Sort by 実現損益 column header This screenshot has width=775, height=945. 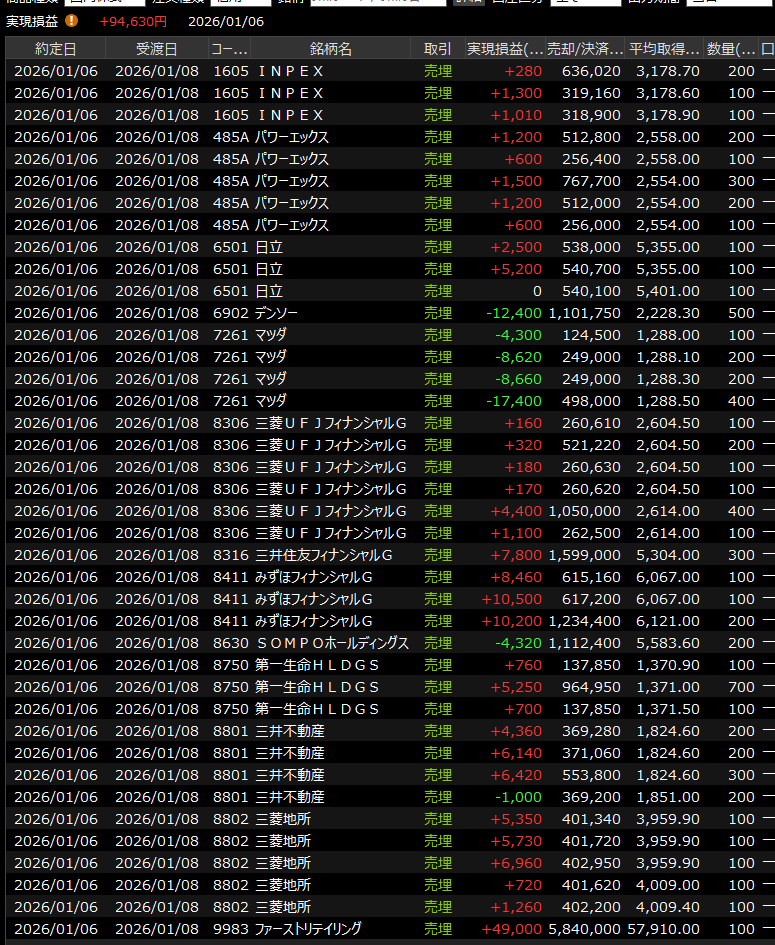505,49
